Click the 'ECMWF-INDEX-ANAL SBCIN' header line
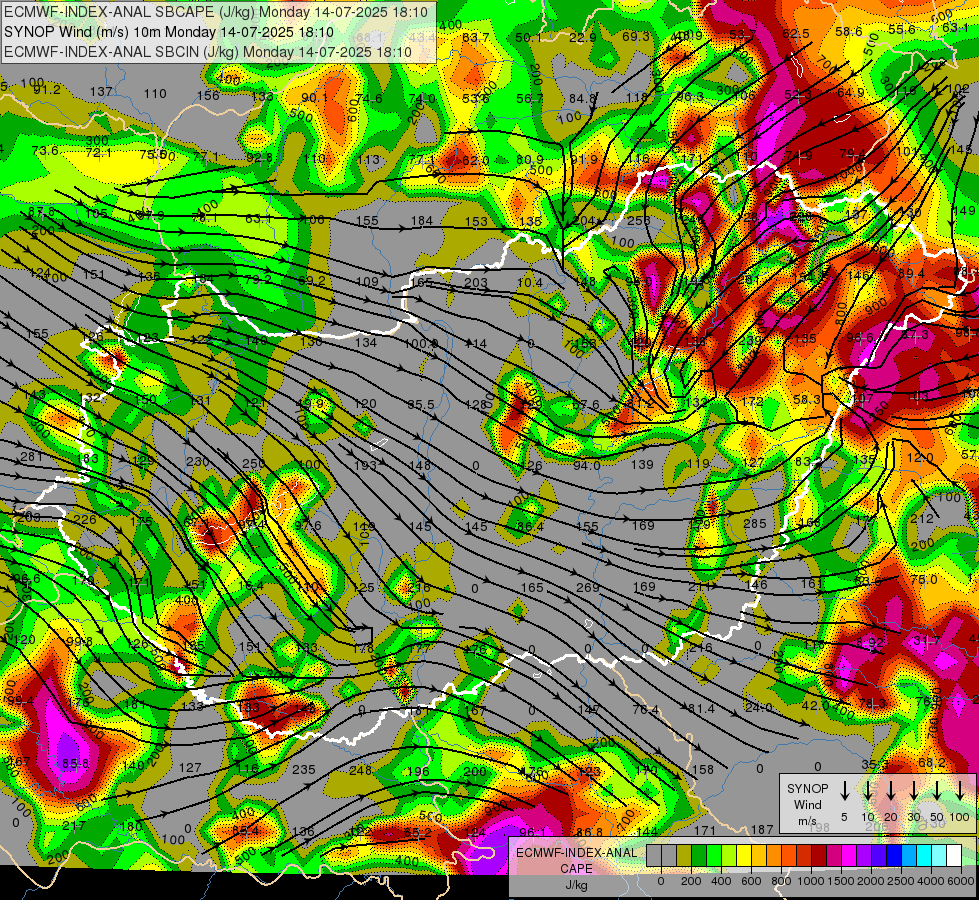The image size is (979, 900). [x=208, y=52]
